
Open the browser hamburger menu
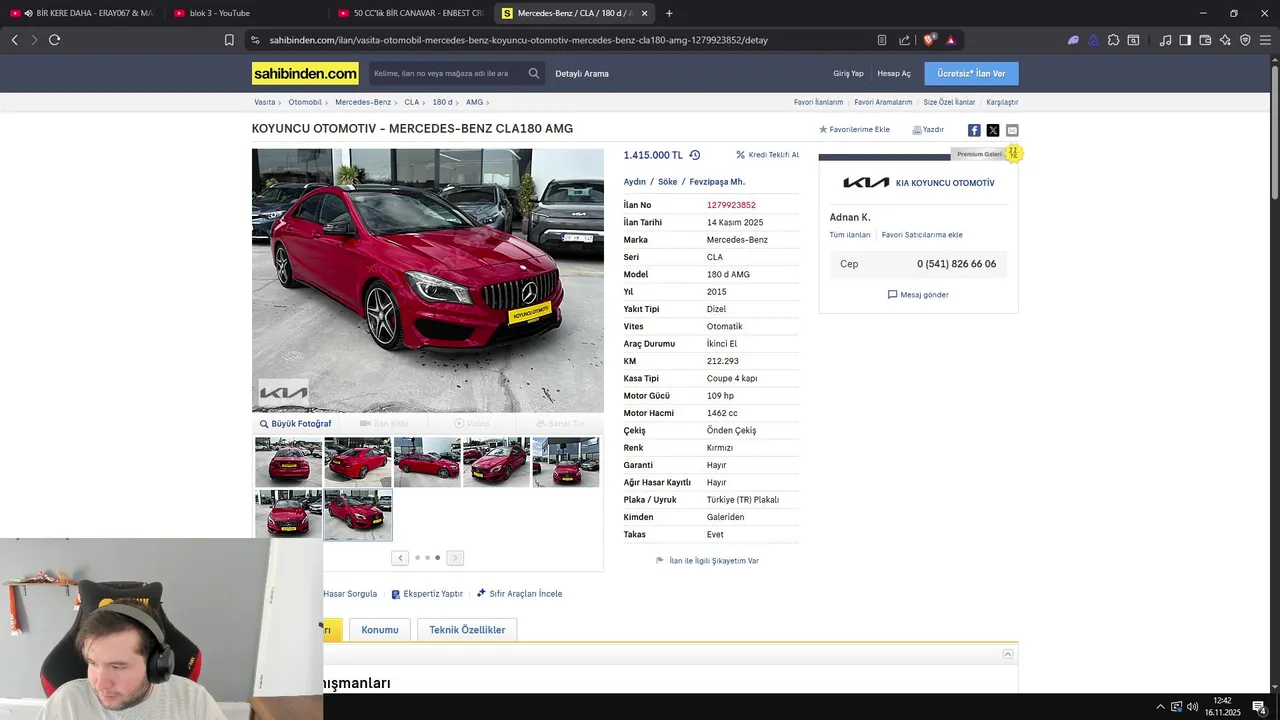point(1265,40)
